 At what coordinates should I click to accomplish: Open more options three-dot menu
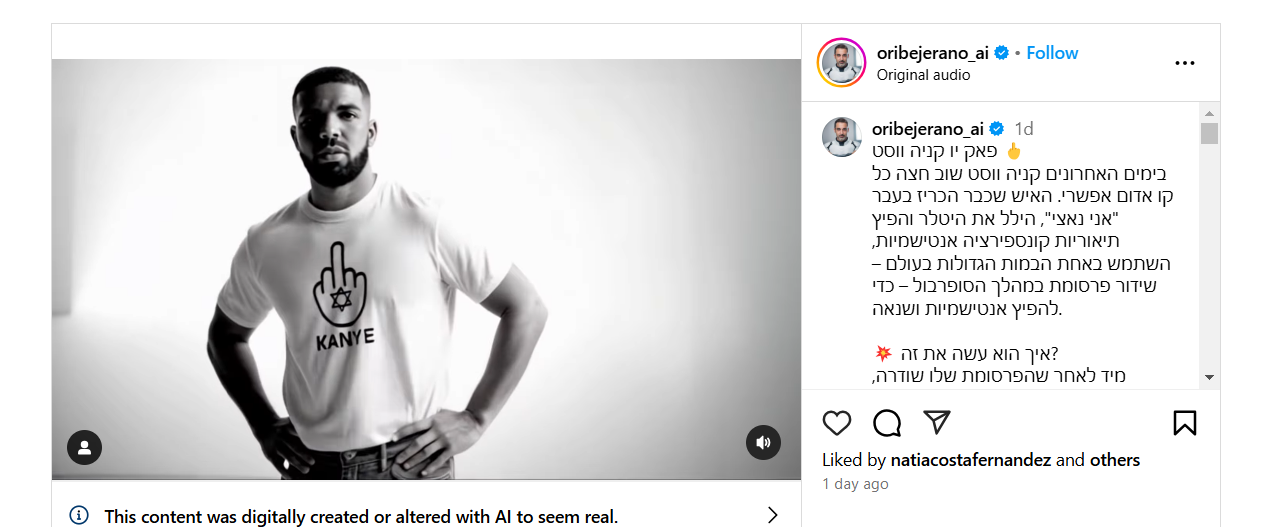pos(1185,63)
